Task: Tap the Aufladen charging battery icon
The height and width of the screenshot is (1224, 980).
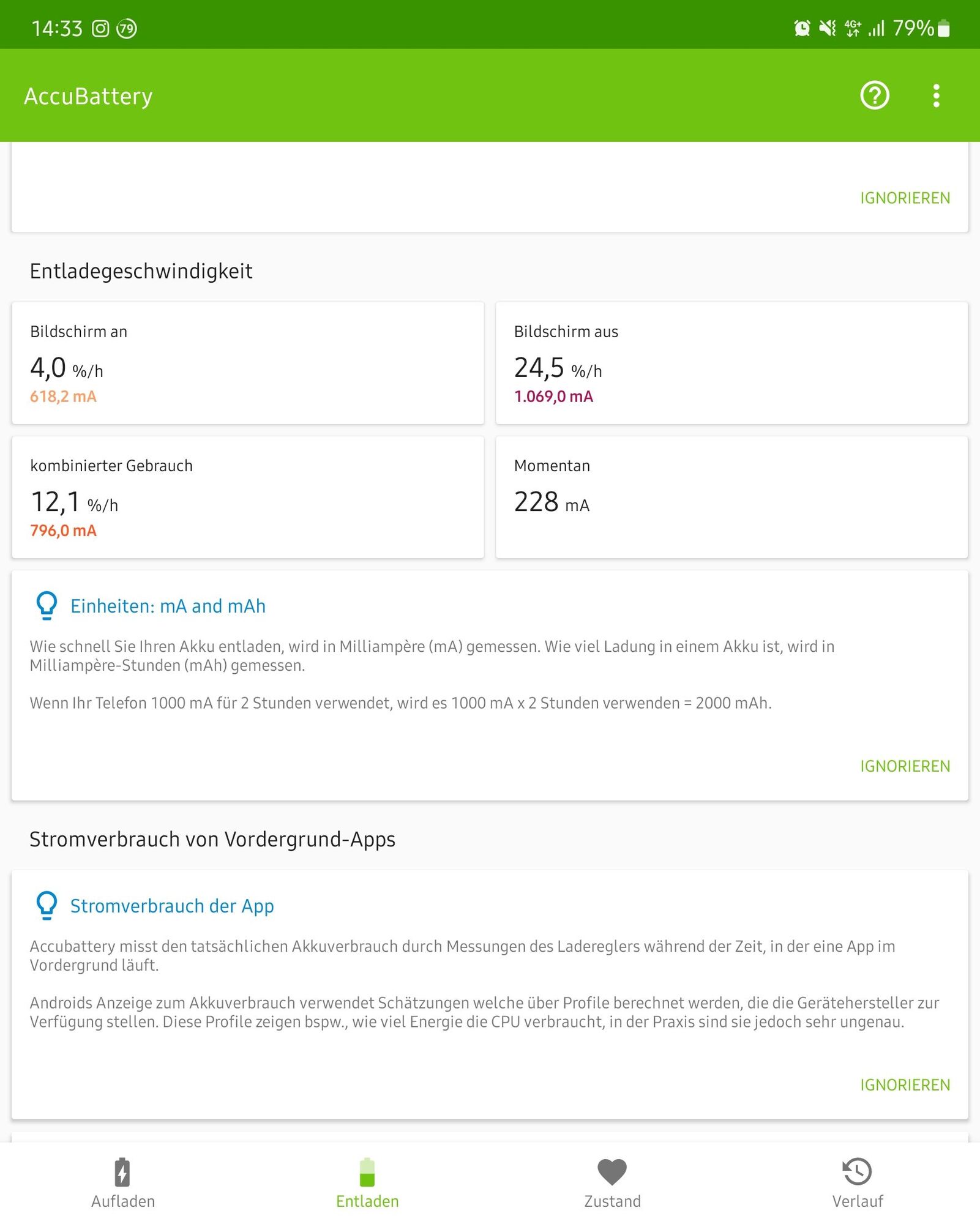Action: 122,1172
